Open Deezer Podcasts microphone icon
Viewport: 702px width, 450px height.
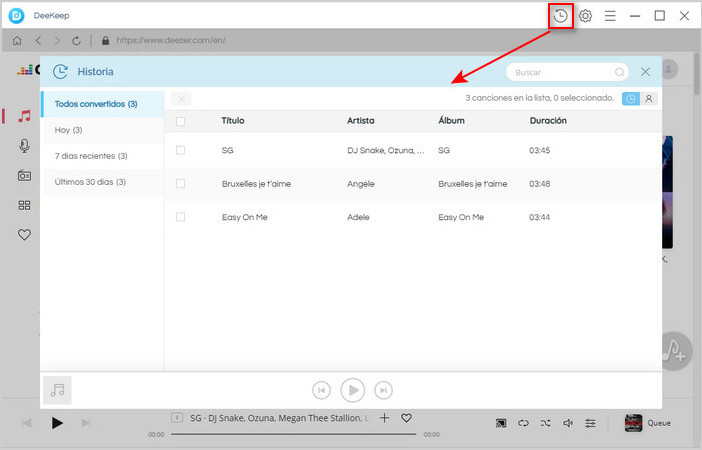tap(25, 146)
